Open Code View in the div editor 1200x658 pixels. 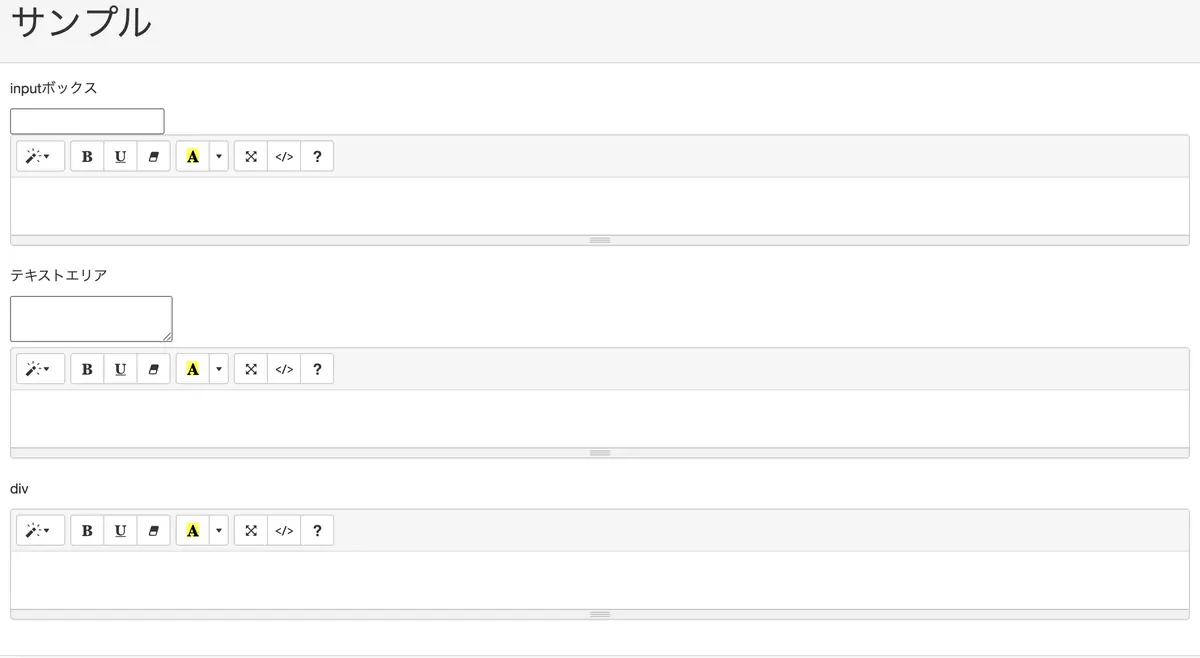[x=284, y=530]
